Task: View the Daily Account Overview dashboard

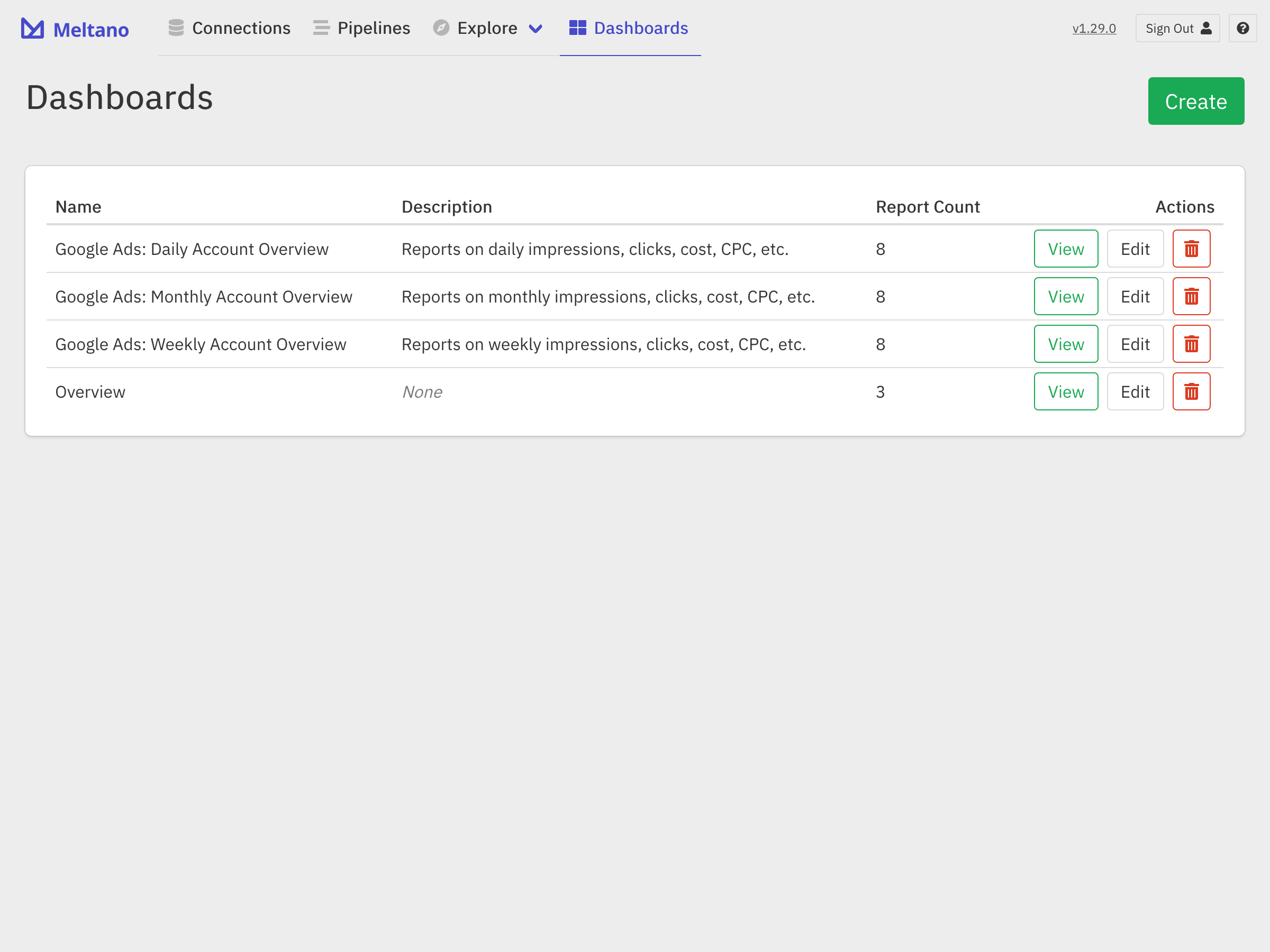Action: click(1066, 249)
